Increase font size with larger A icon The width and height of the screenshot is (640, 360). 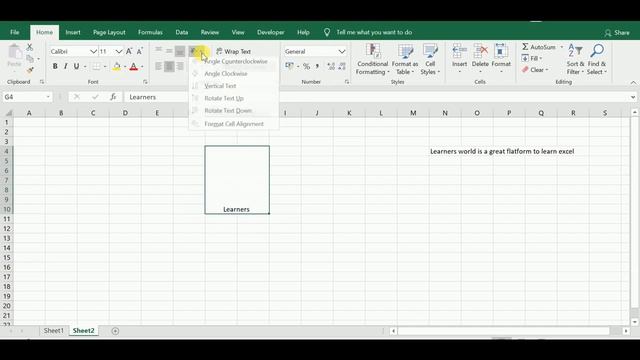click(129, 51)
